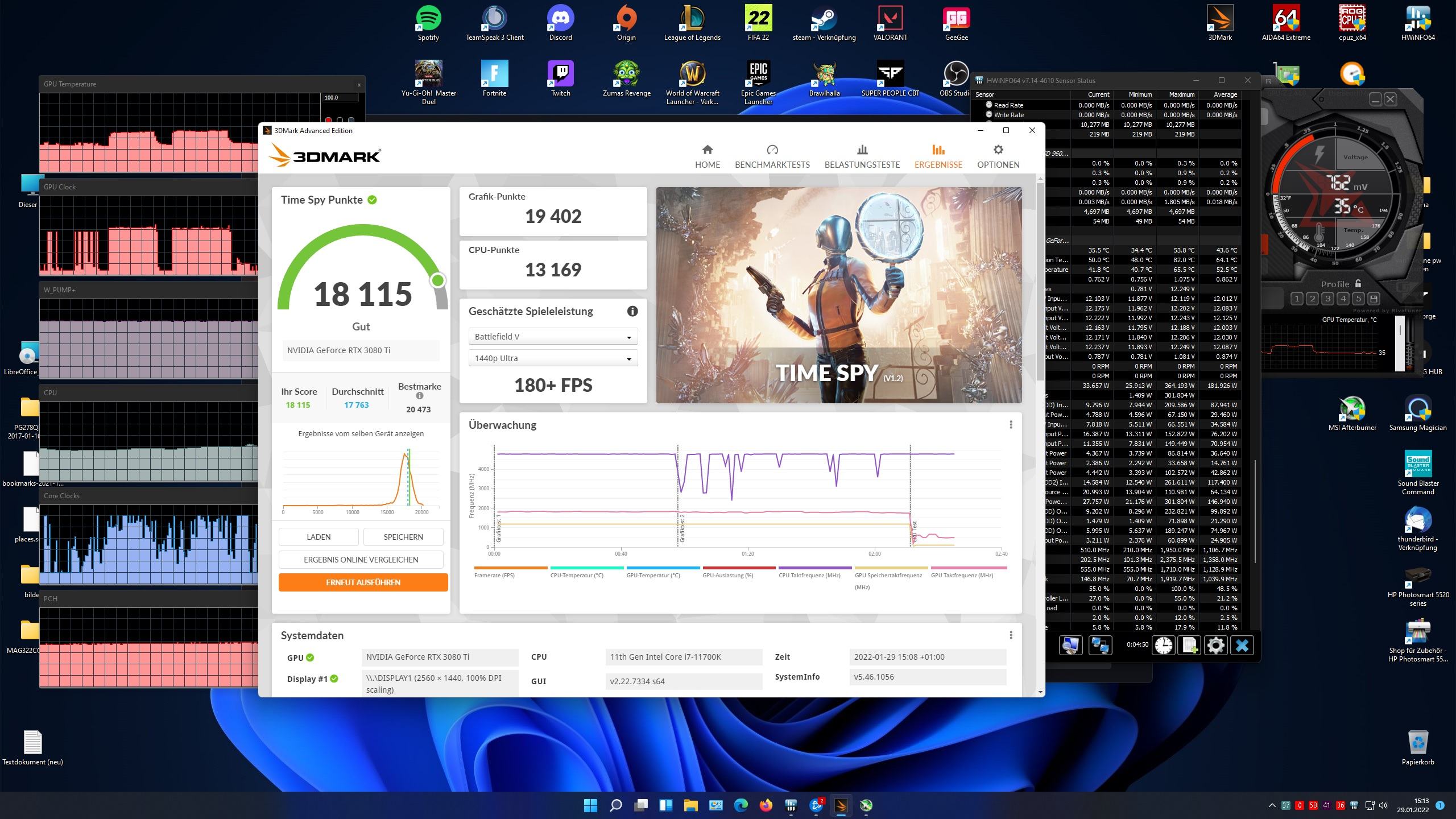Open the Samsung Magician shortcut

(x=1418, y=413)
